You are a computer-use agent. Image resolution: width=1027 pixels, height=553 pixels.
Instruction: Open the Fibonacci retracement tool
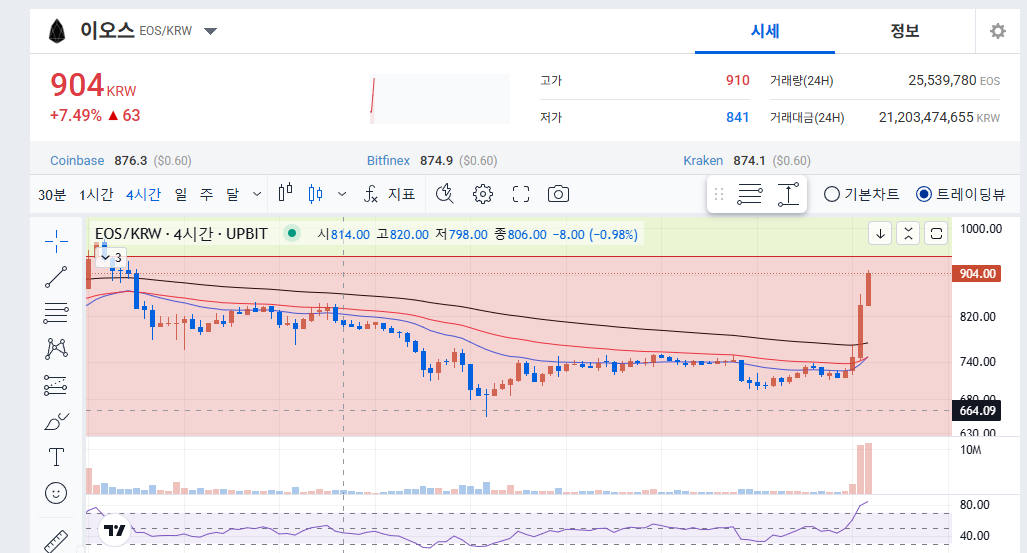[x=56, y=313]
